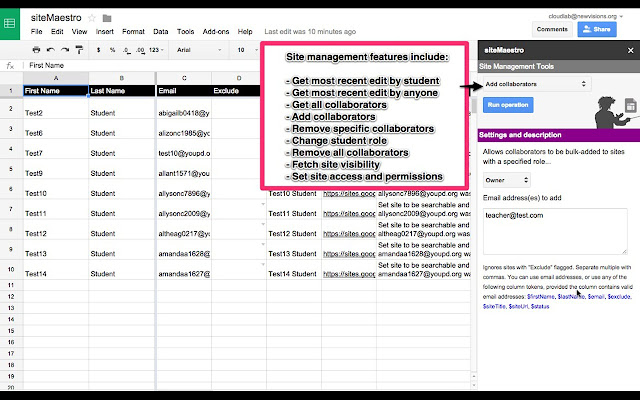Click the Comments button
Screen dimensions: 640x400
point(552,29)
